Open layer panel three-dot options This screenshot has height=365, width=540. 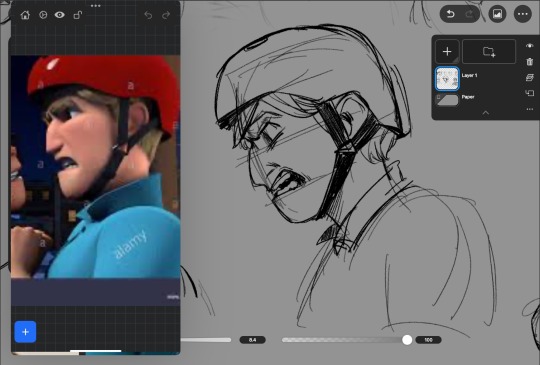click(x=530, y=109)
